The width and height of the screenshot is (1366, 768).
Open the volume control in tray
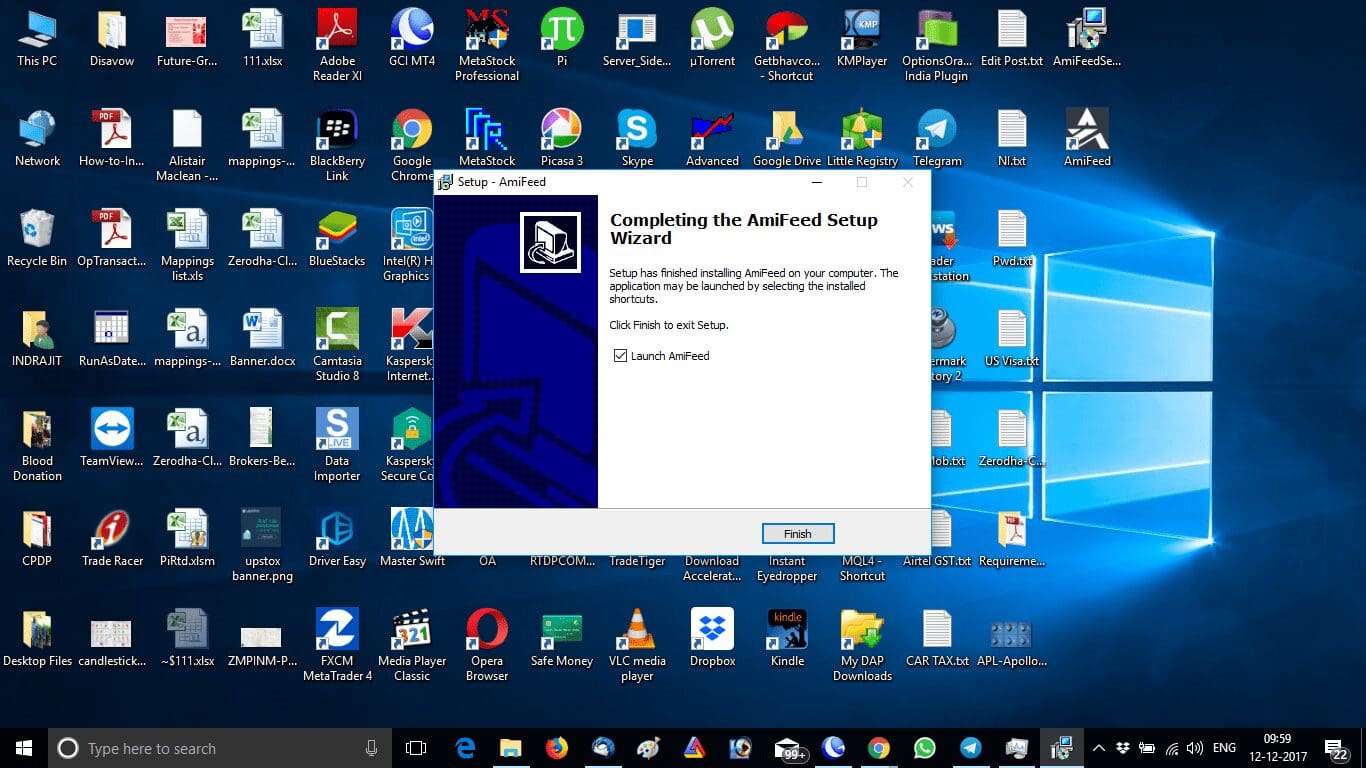coord(1193,748)
